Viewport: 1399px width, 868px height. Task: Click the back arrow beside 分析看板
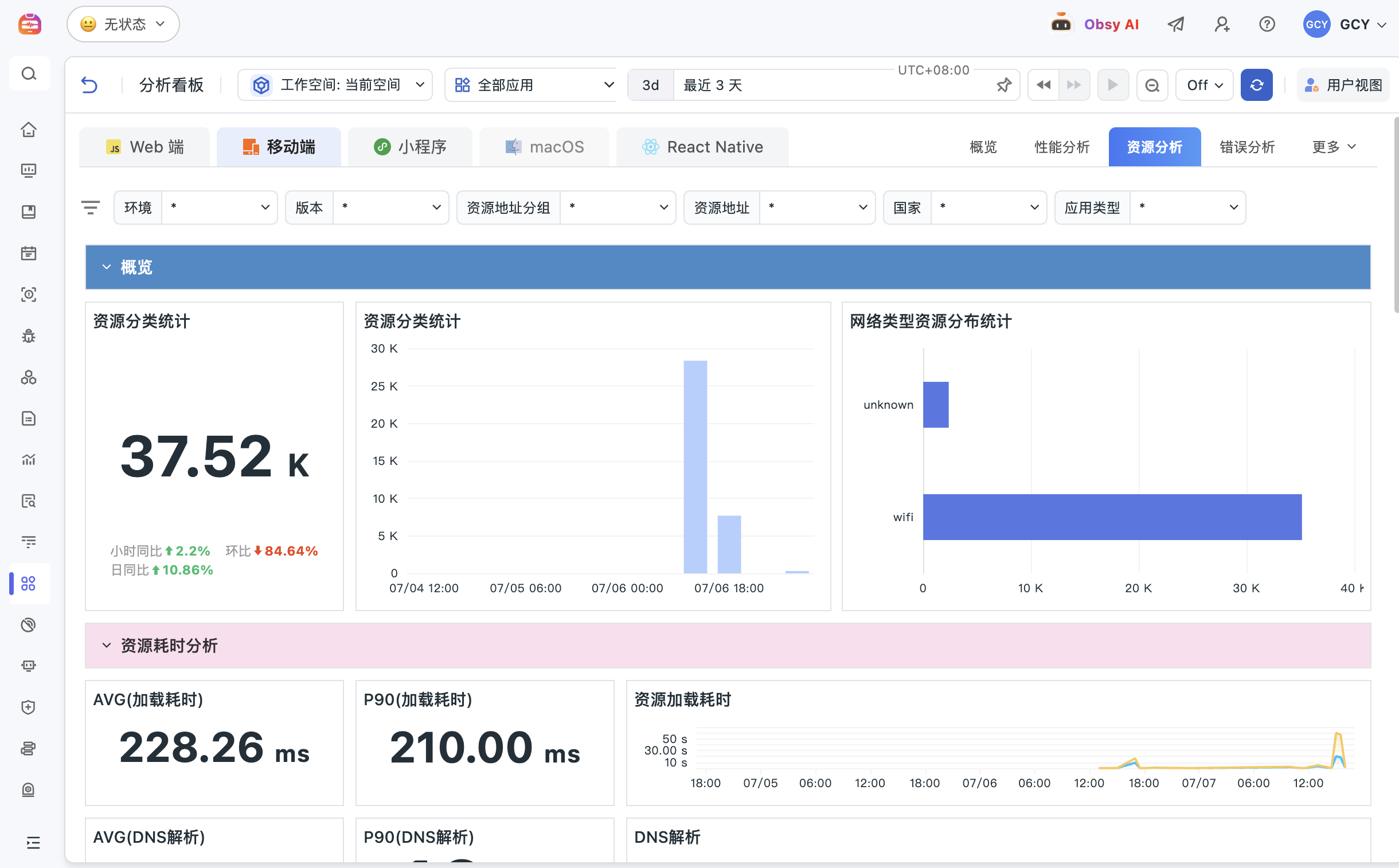click(x=89, y=85)
